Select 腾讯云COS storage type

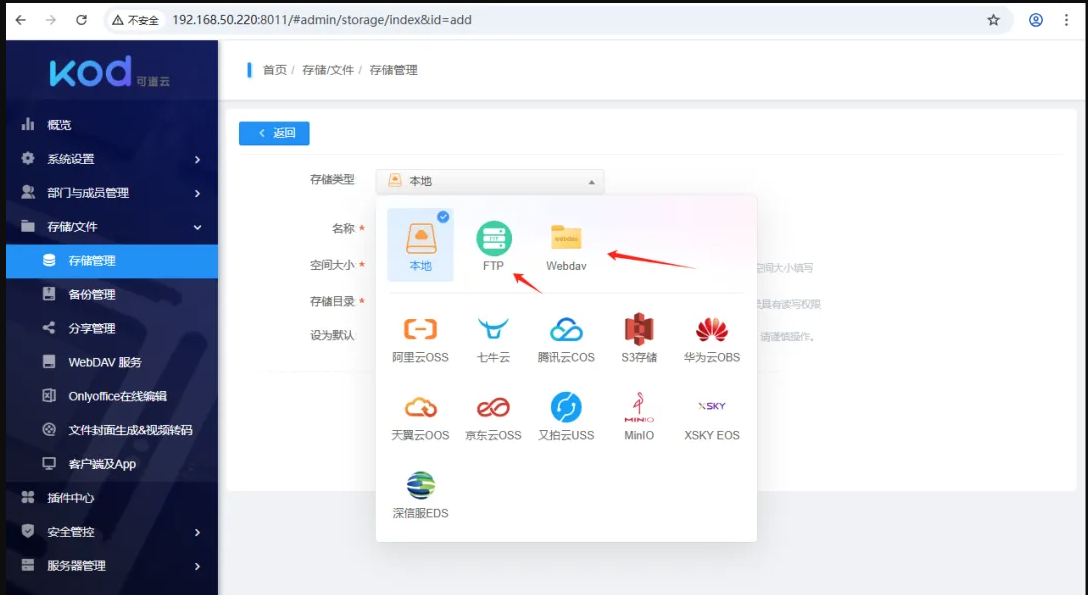tap(566, 338)
